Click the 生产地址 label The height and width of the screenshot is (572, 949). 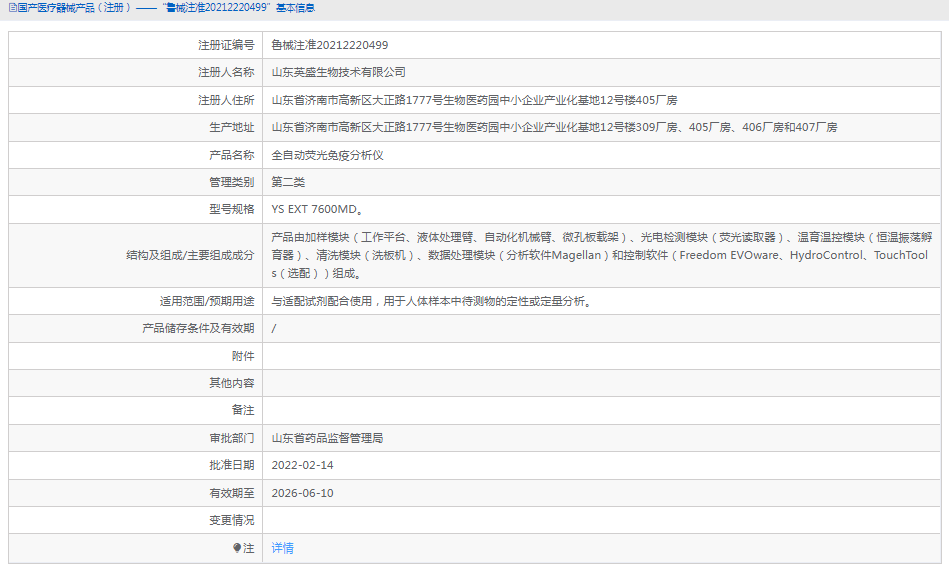(232, 127)
